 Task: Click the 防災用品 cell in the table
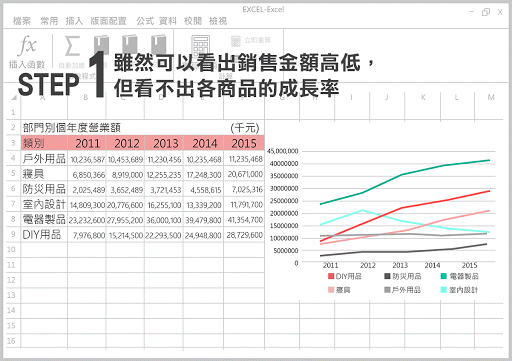click(x=44, y=189)
